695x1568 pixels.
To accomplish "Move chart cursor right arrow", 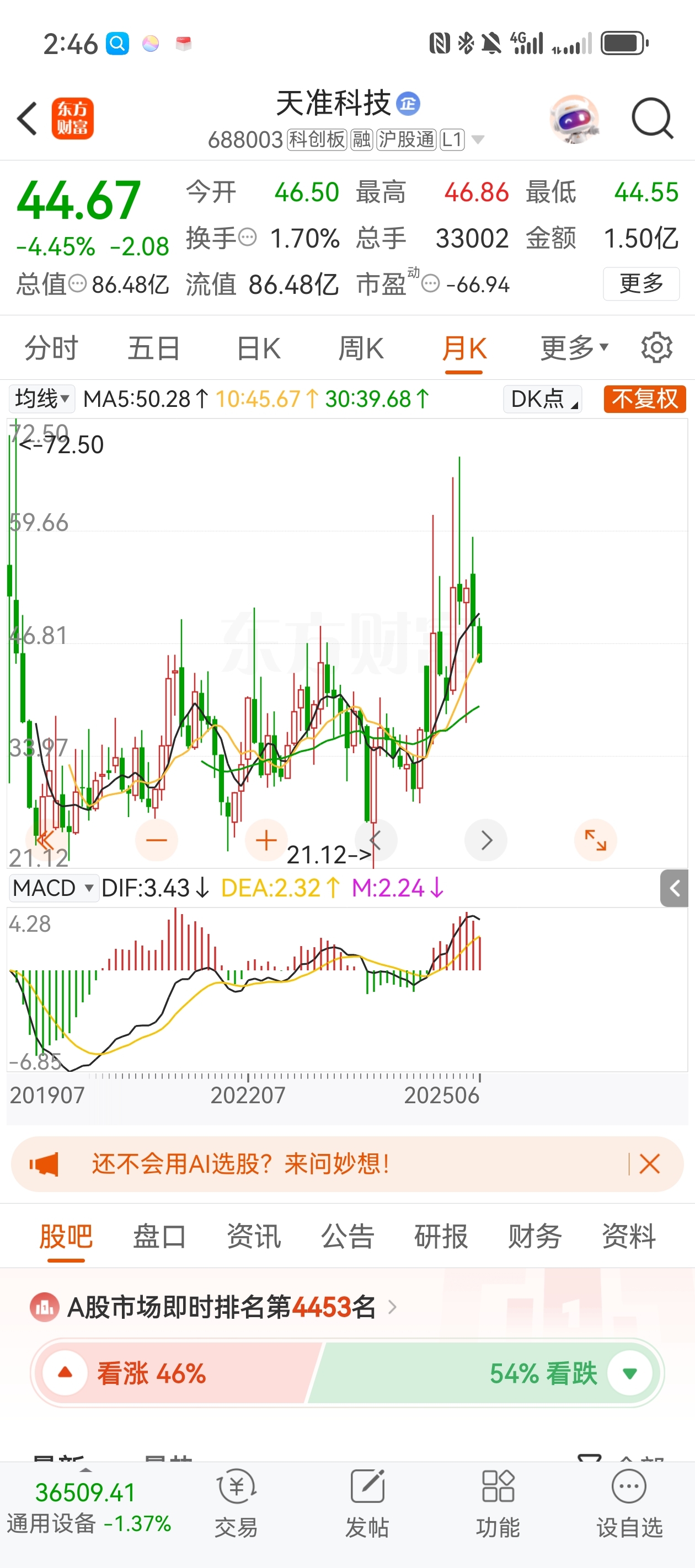I will point(485,840).
